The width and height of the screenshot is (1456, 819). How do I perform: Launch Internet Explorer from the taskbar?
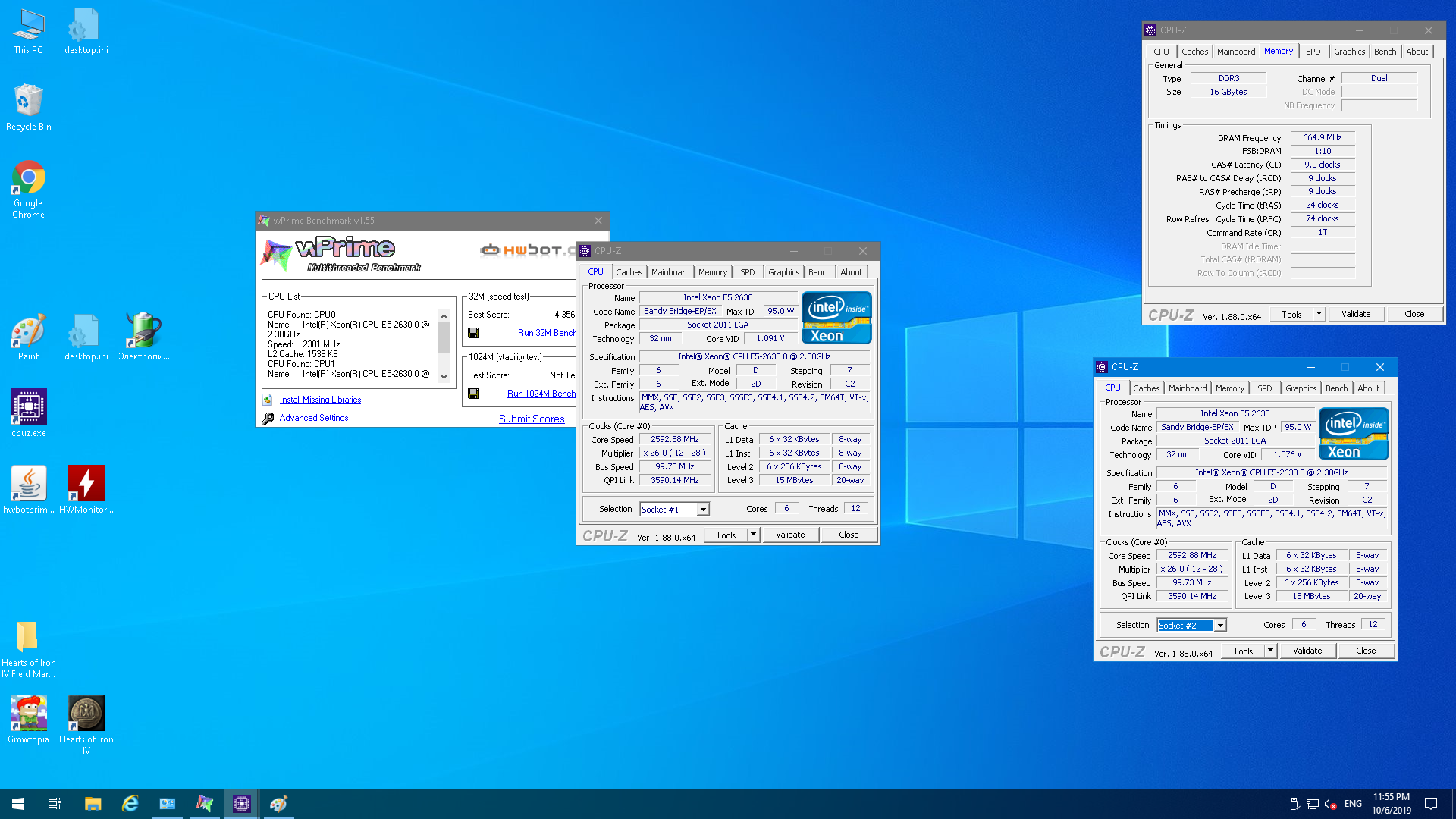click(x=130, y=804)
